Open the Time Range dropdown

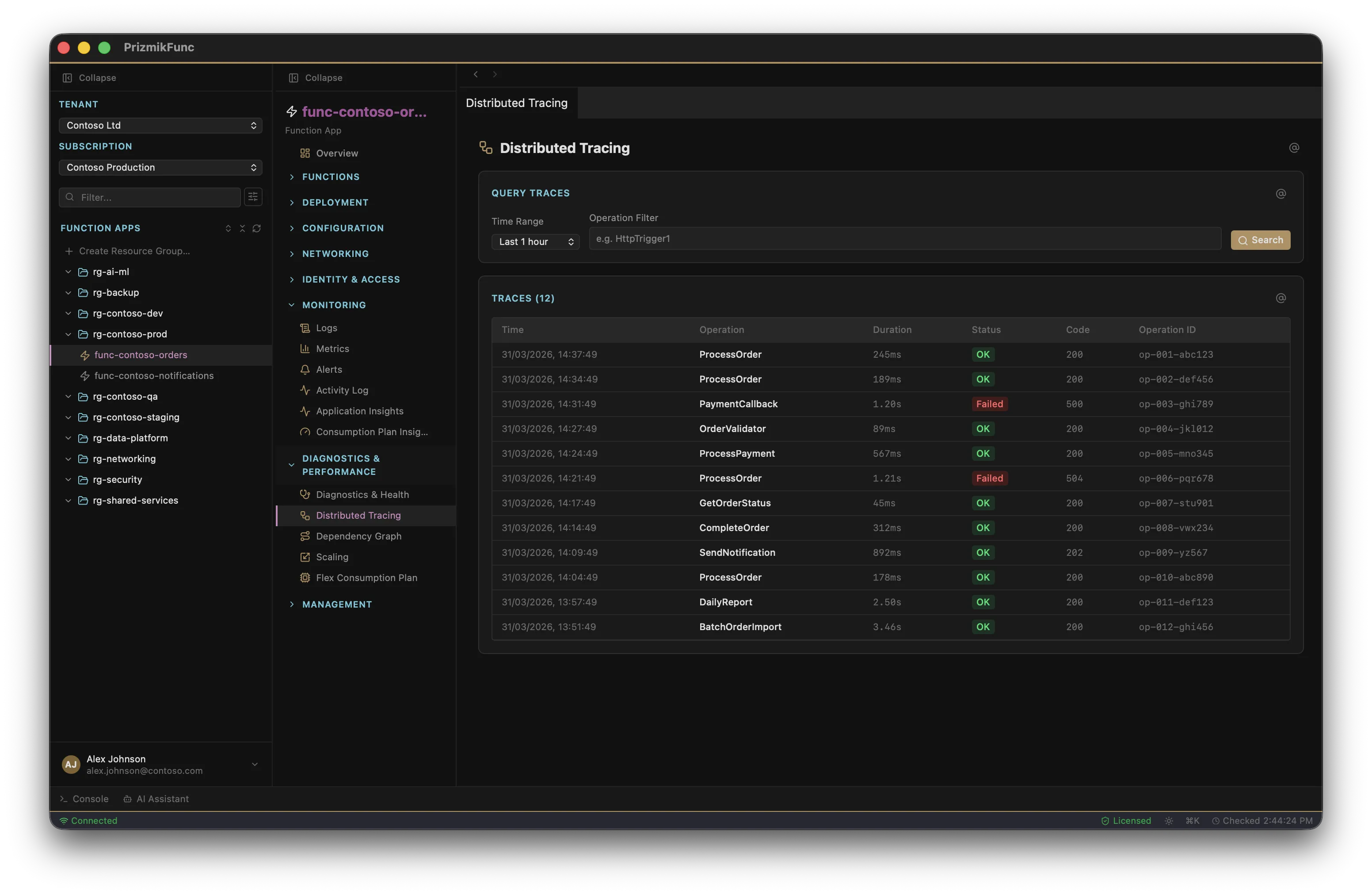(x=535, y=241)
